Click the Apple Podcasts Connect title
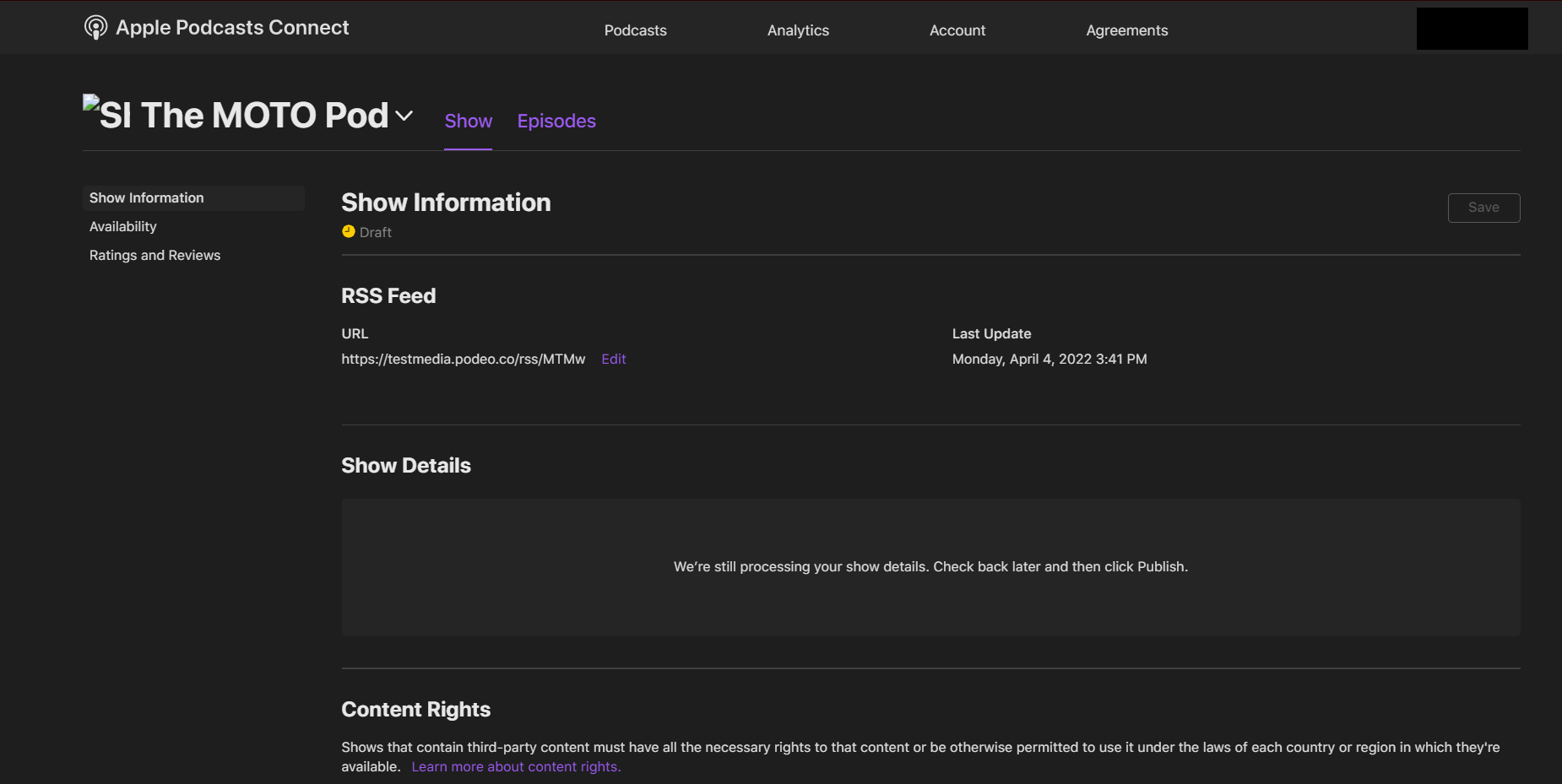The width and height of the screenshot is (1562, 784). (232, 28)
